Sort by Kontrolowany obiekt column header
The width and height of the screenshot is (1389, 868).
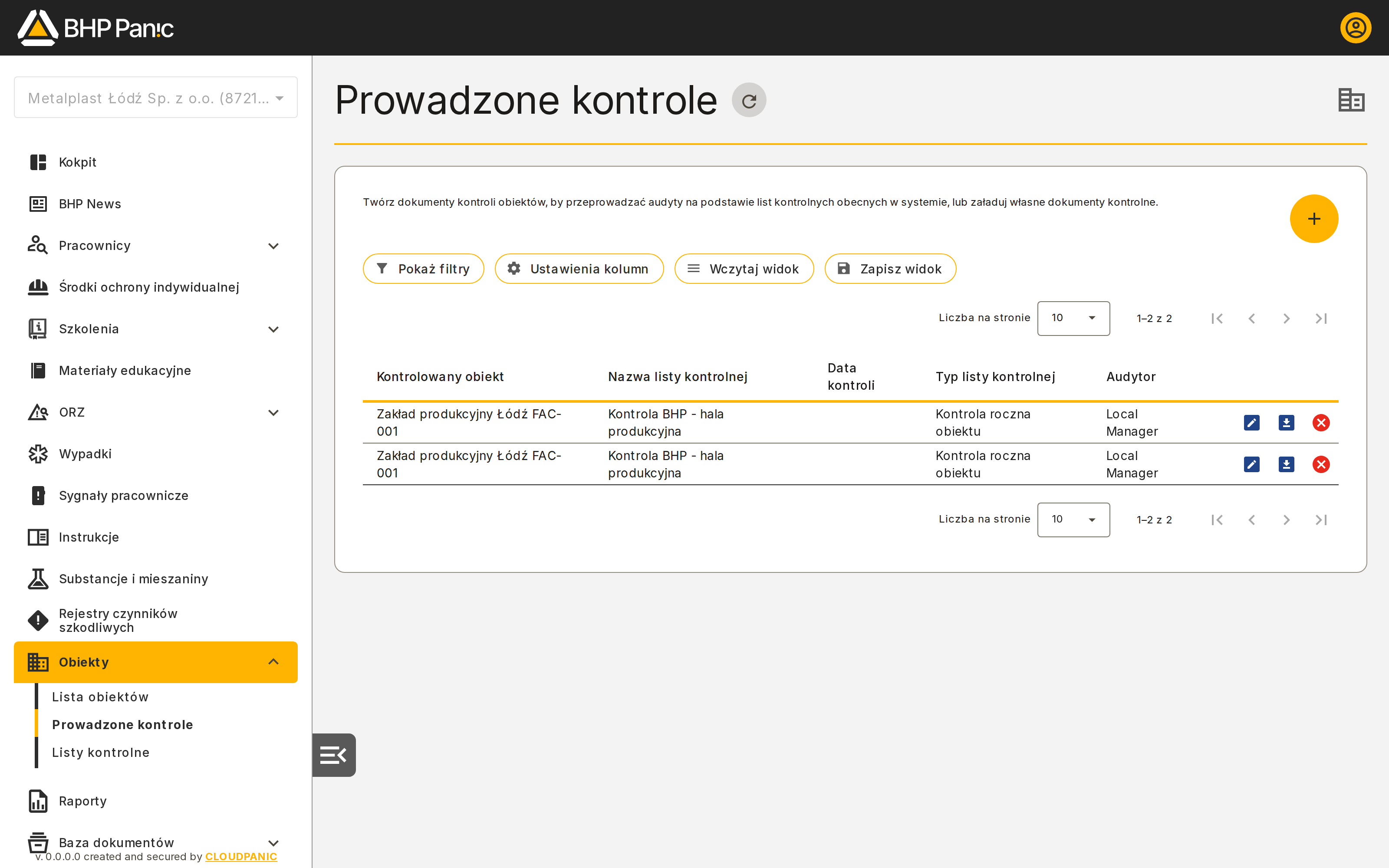click(440, 377)
